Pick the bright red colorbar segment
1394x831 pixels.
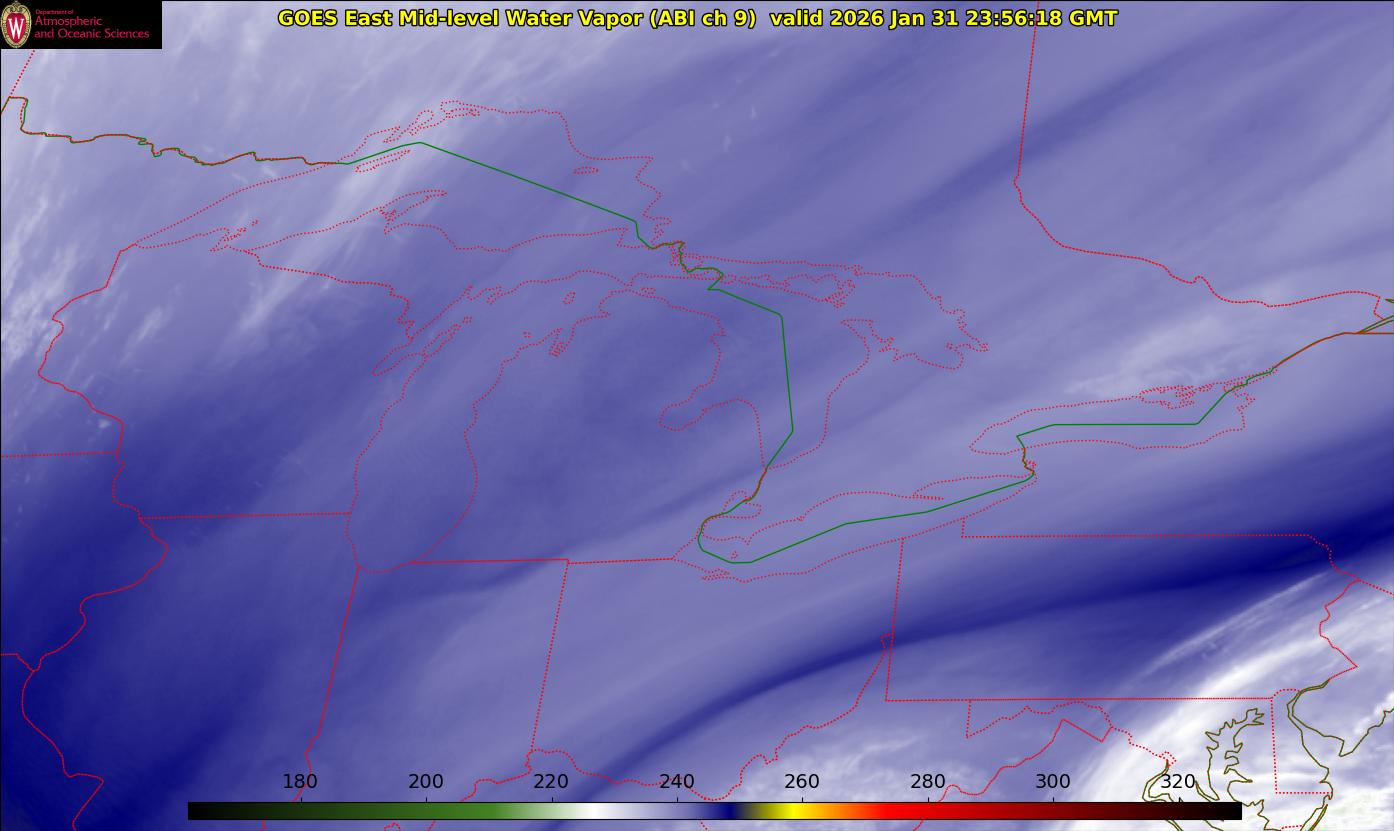(900, 811)
